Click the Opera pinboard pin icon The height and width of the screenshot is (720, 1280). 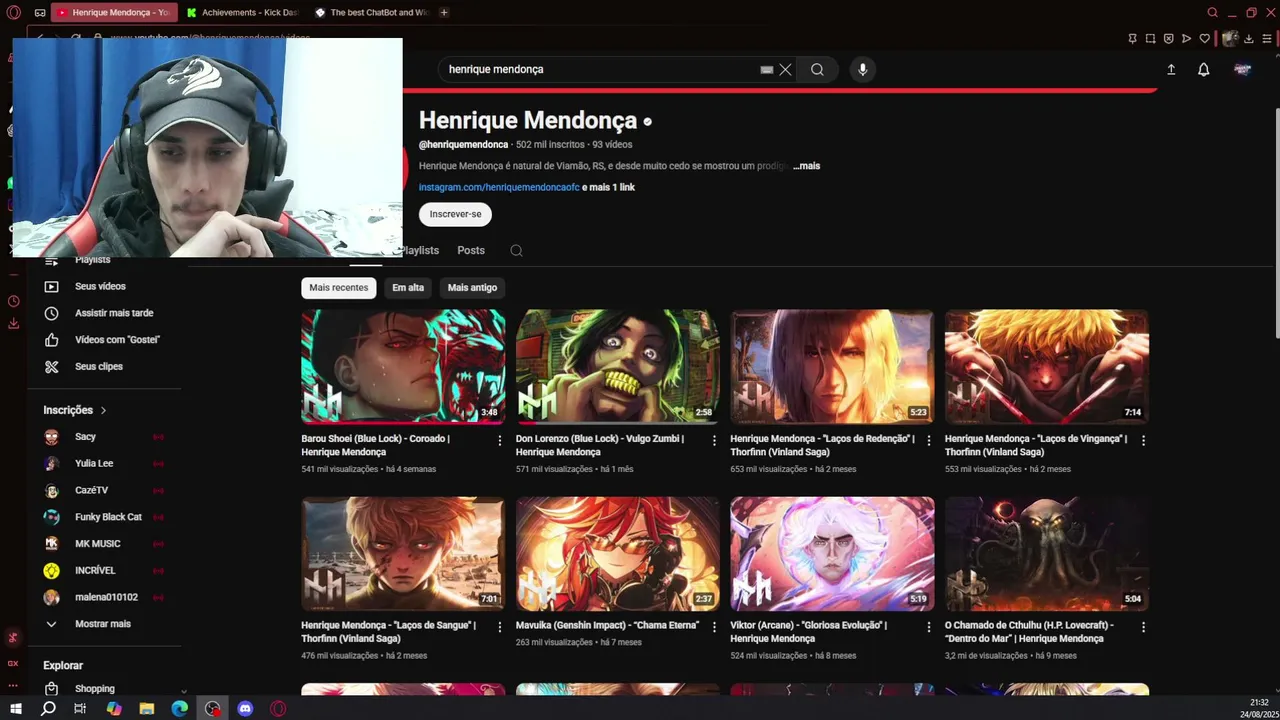(x=1132, y=38)
